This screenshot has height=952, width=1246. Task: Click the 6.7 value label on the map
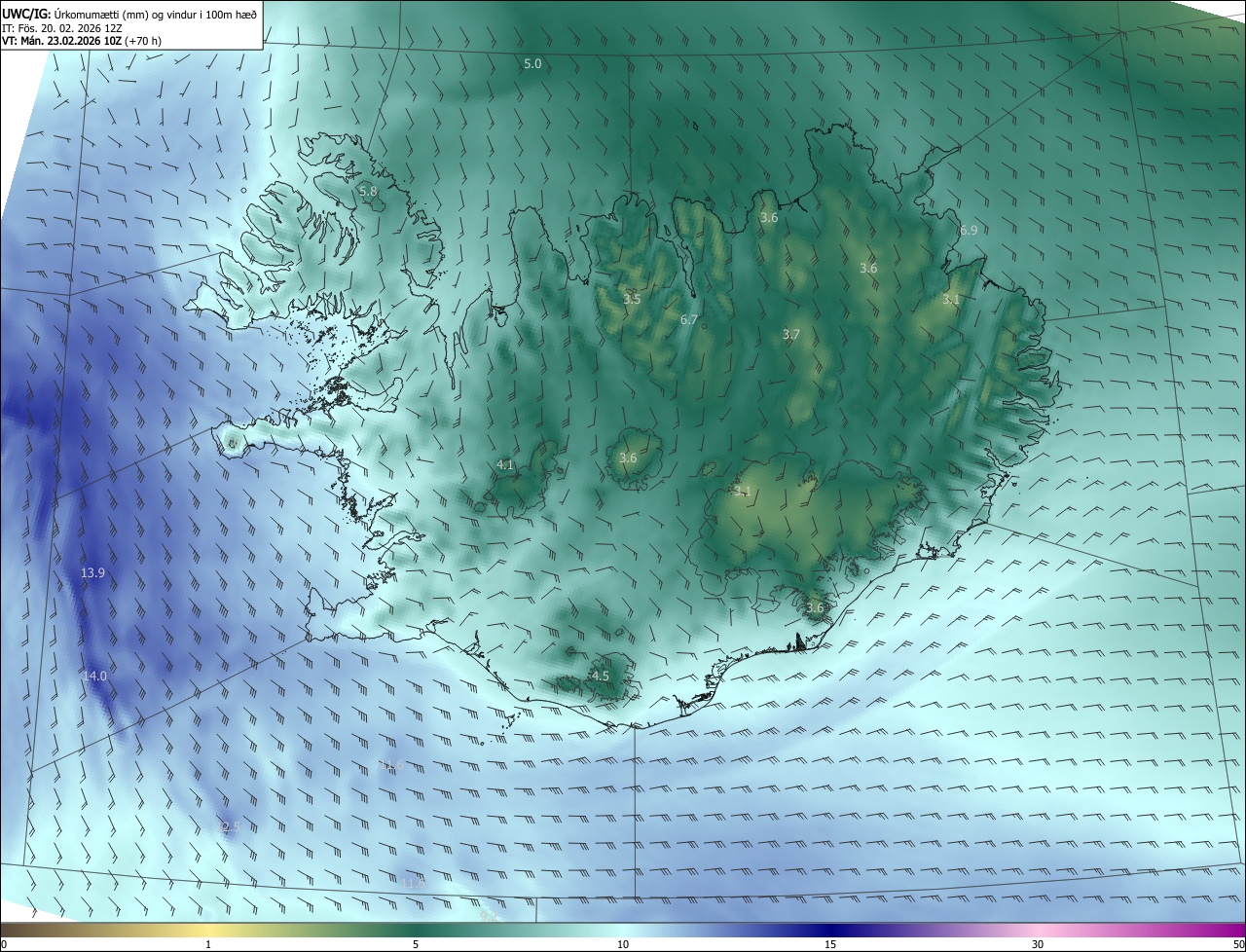point(689,319)
